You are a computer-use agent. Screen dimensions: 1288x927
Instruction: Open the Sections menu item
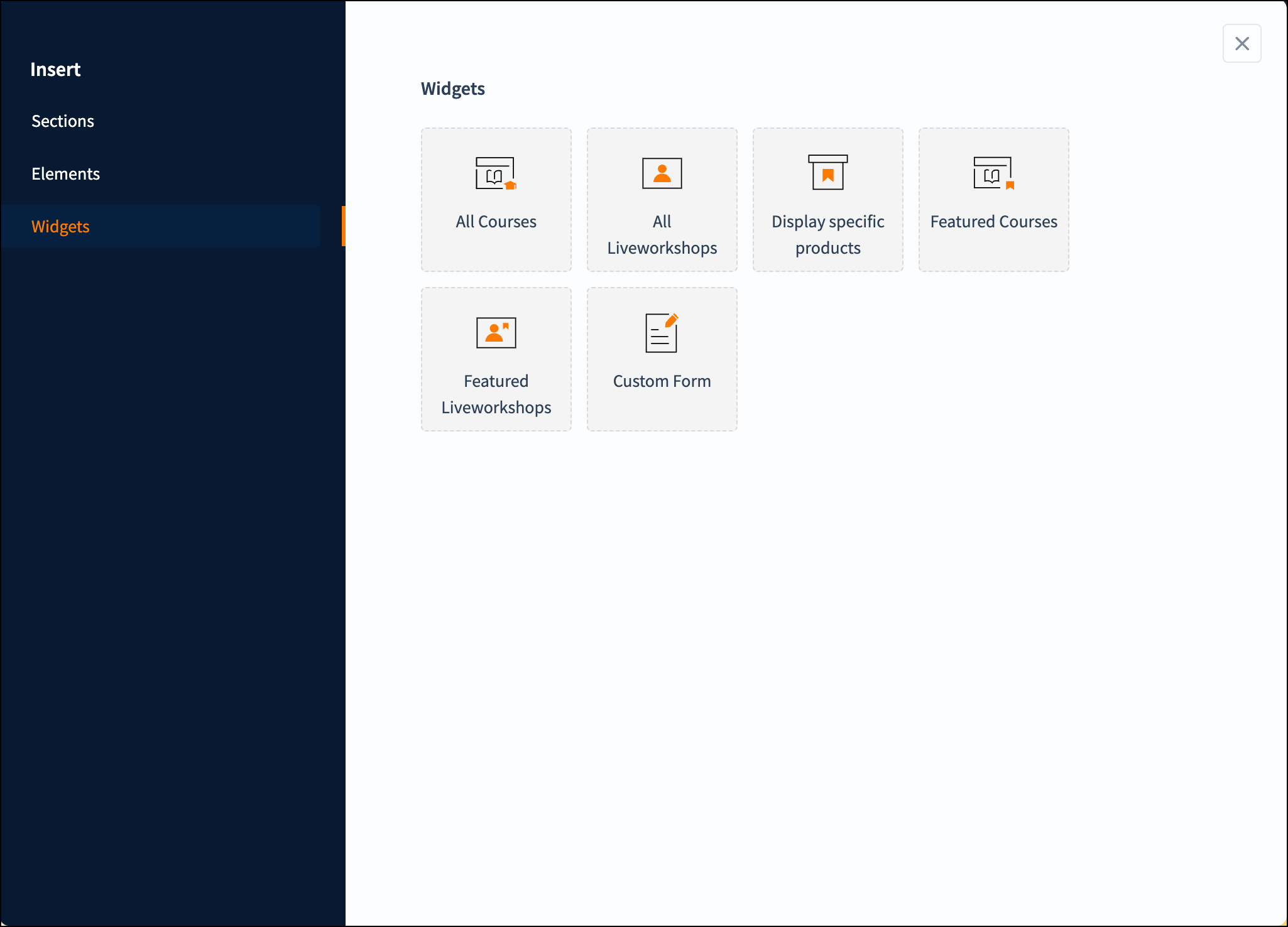click(x=63, y=121)
